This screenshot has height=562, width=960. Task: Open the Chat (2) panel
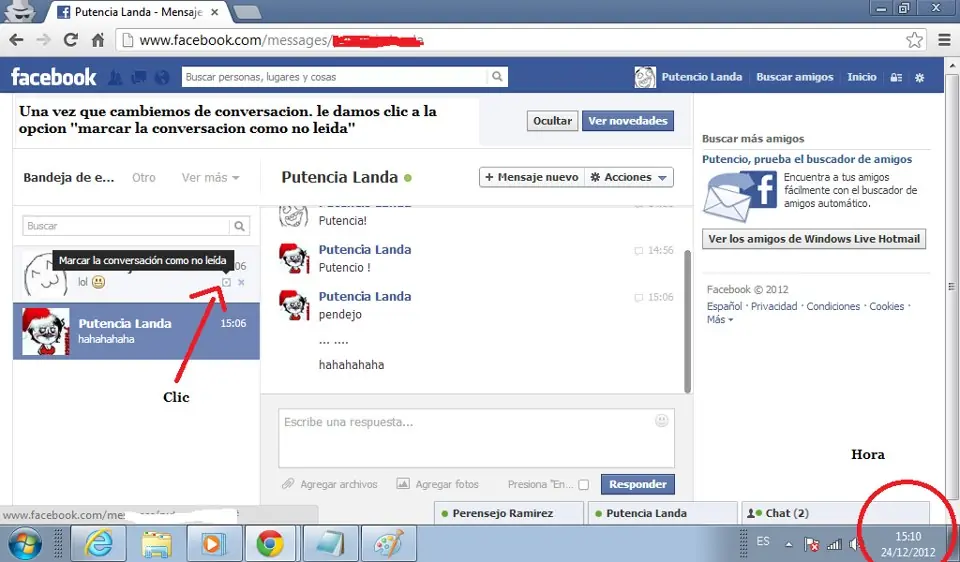835,513
